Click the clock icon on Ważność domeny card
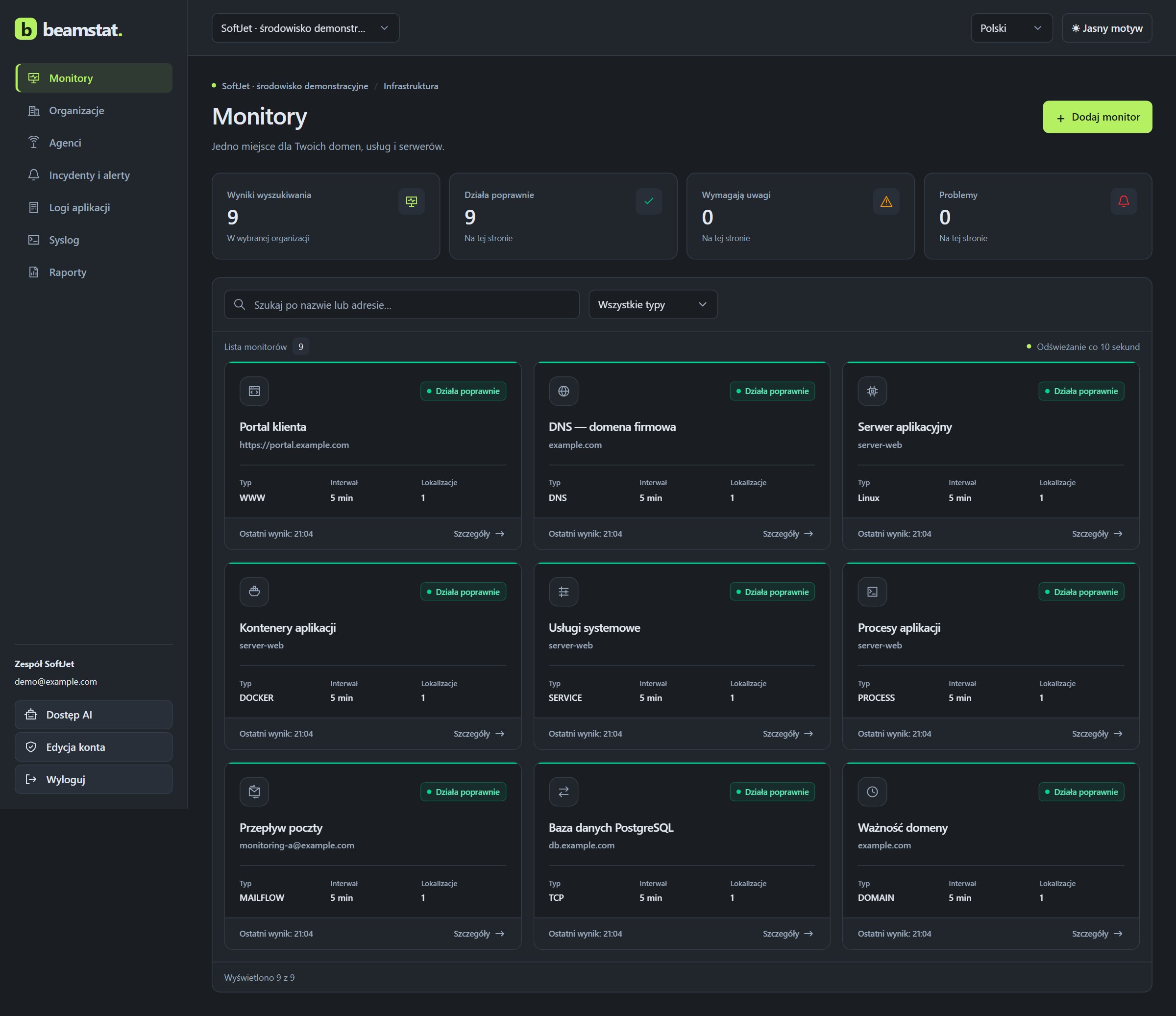 [x=872, y=792]
